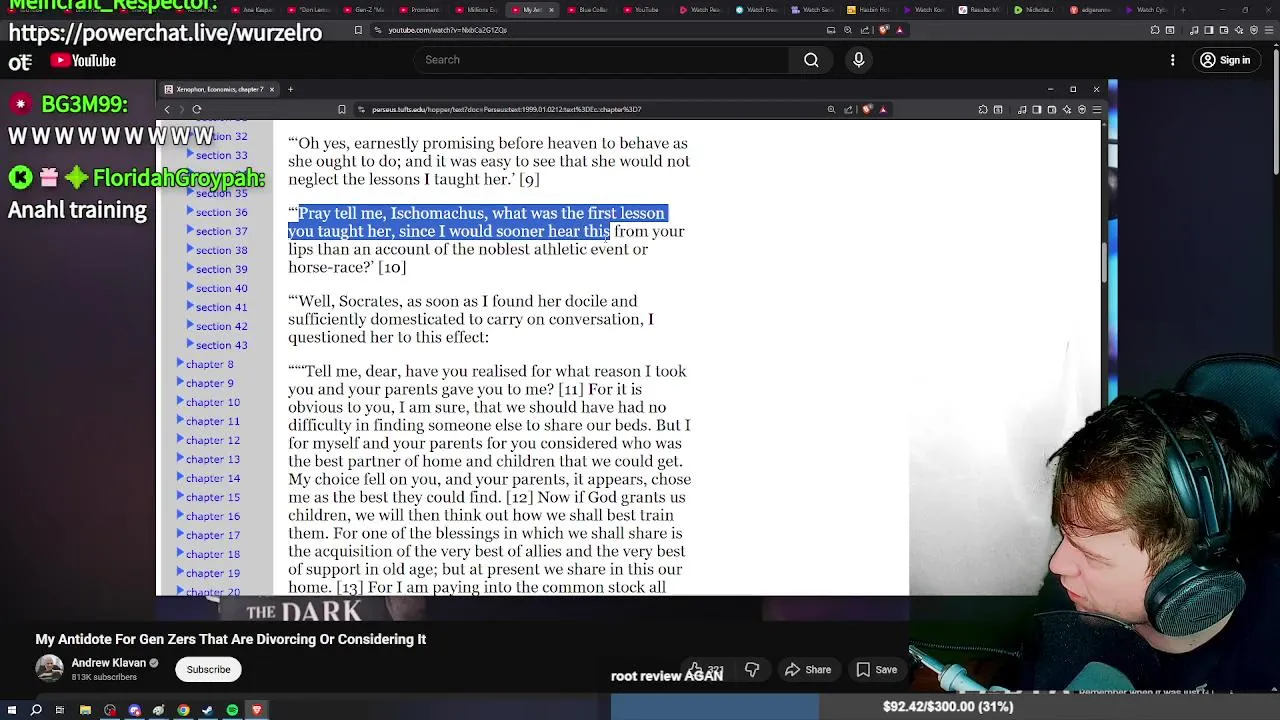Image resolution: width=1280 pixels, height=720 pixels.
Task: Switch to the 'Xenophon, Economics, chapter 7' tab
Action: 218,89
